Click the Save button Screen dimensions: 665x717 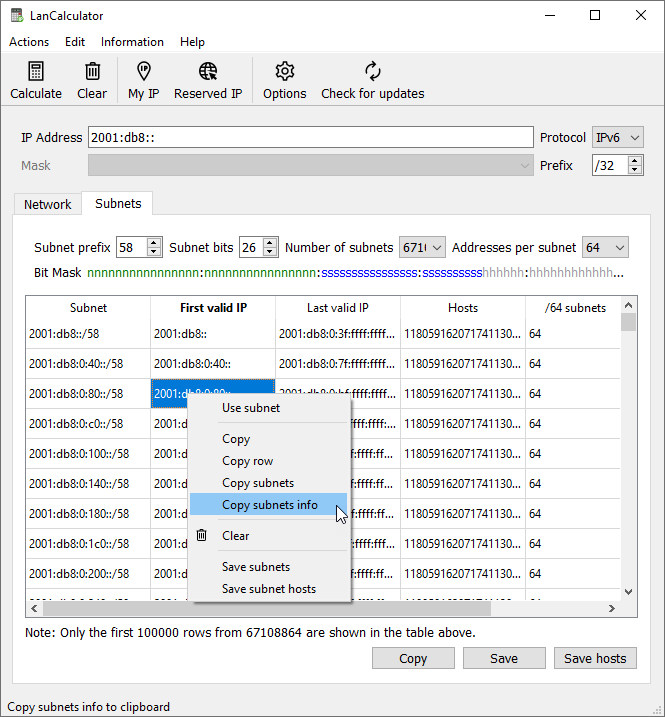coord(504,658)
